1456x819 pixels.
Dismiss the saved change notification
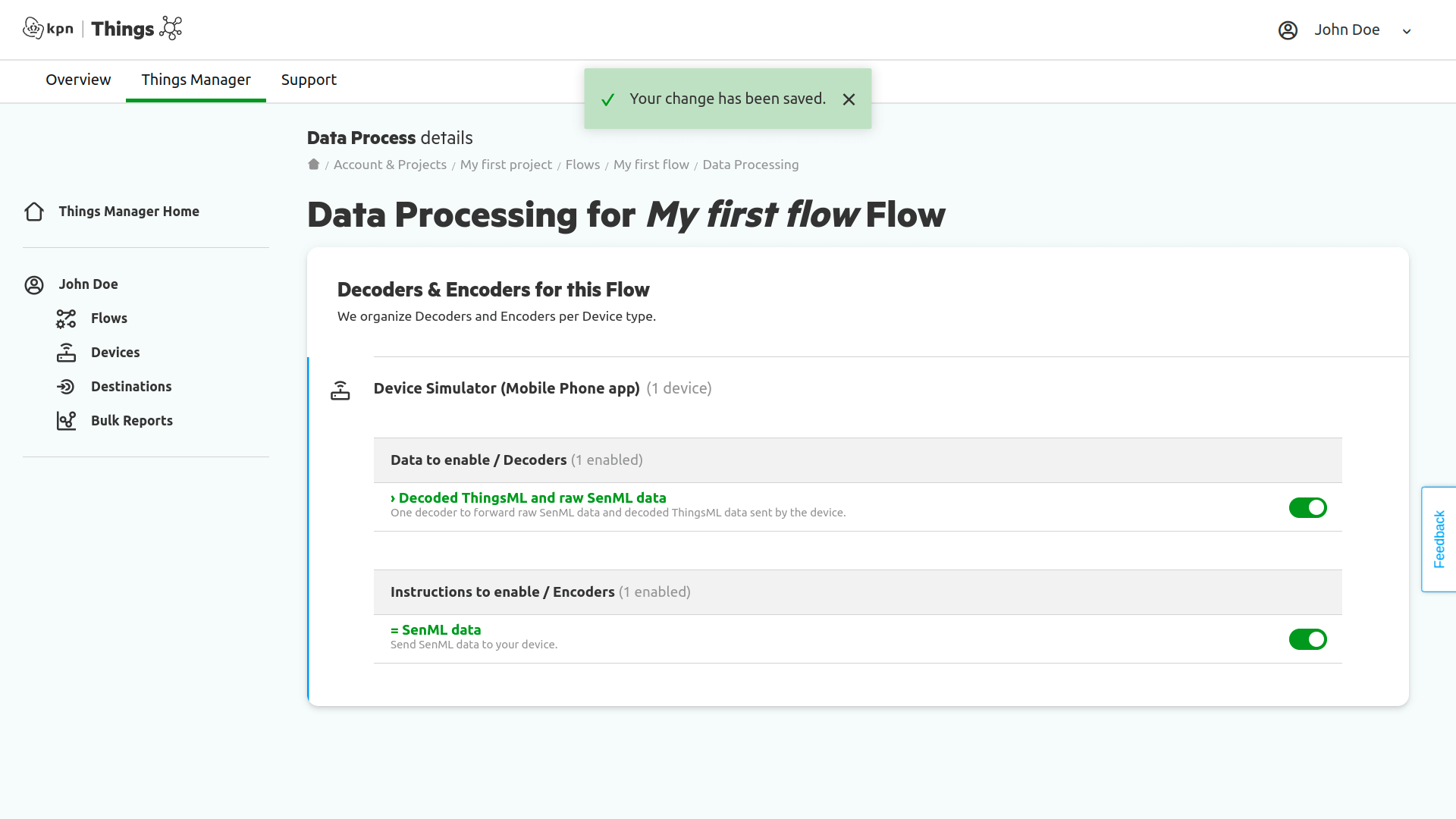coord(849,99)
